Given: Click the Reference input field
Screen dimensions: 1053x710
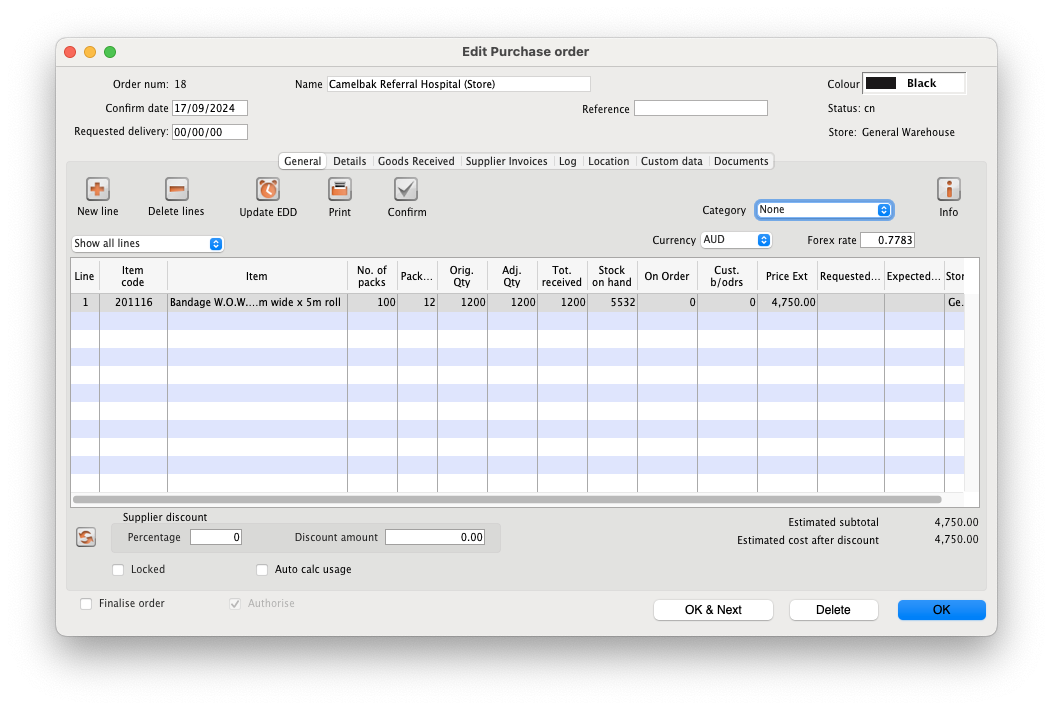Looking at the screenshot, I should (700, 108).
